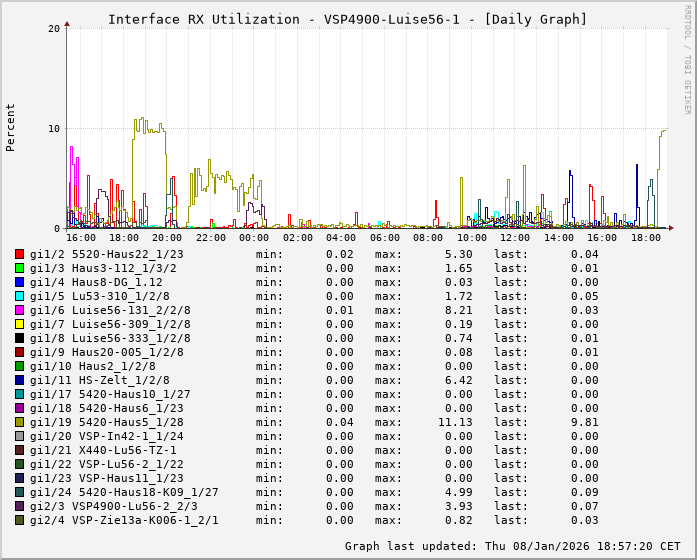Click the 06:00 time label on x-axis
The image size is (697, 560).
385,238
